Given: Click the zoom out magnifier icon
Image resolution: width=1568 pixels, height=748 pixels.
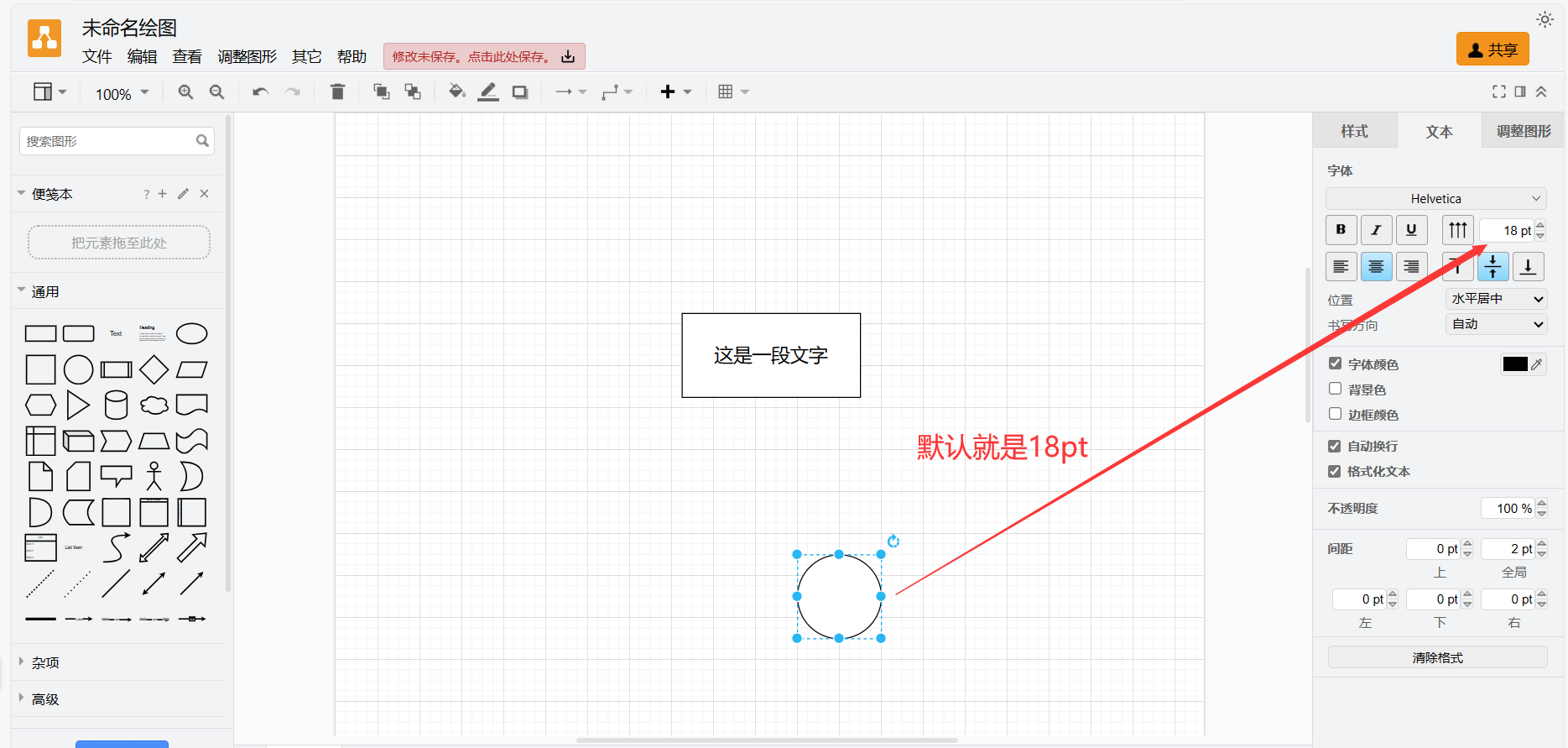Looking at the screenshot, I should coord(216,92).
